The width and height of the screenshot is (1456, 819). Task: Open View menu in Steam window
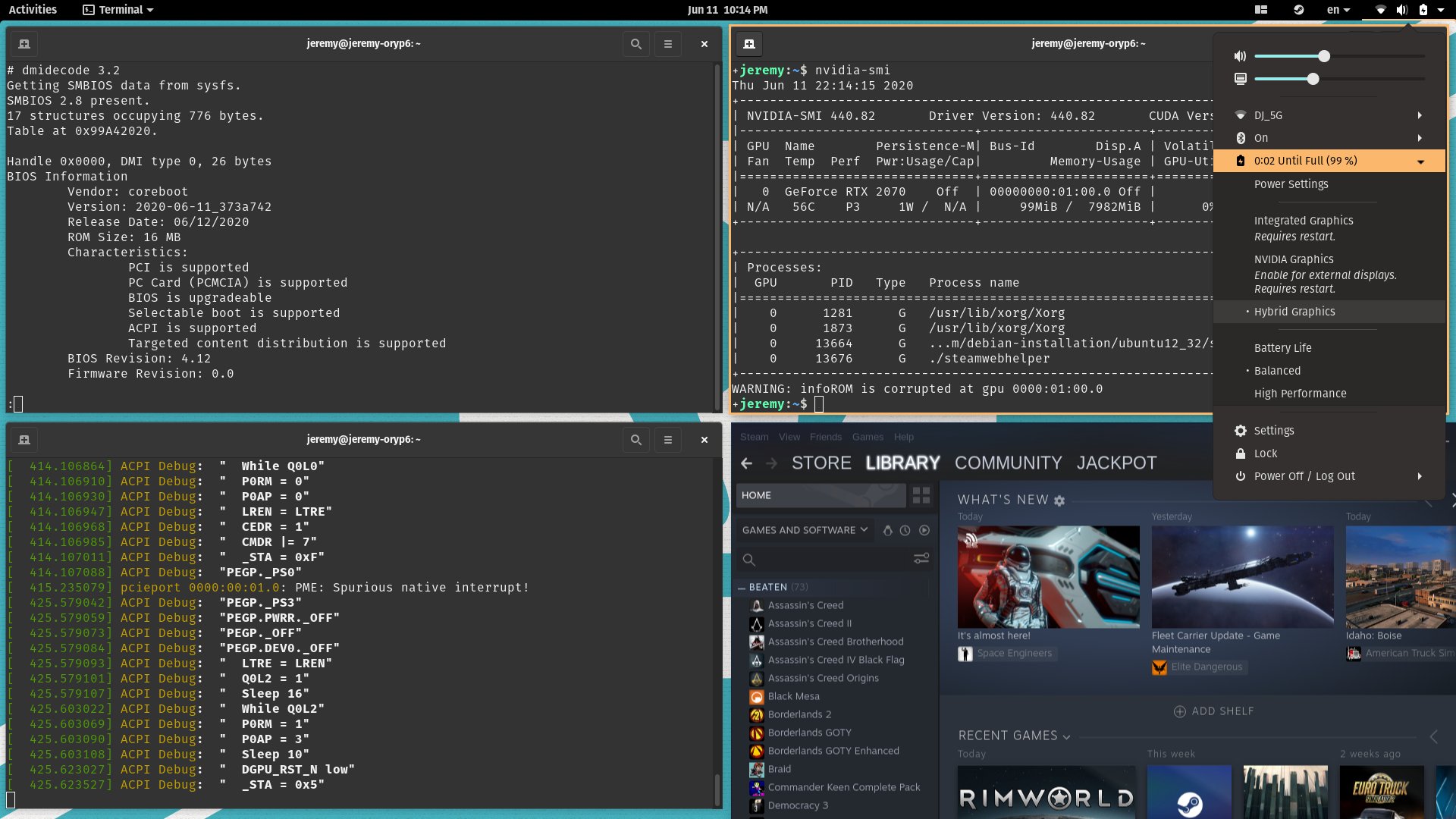coord(789,437)
